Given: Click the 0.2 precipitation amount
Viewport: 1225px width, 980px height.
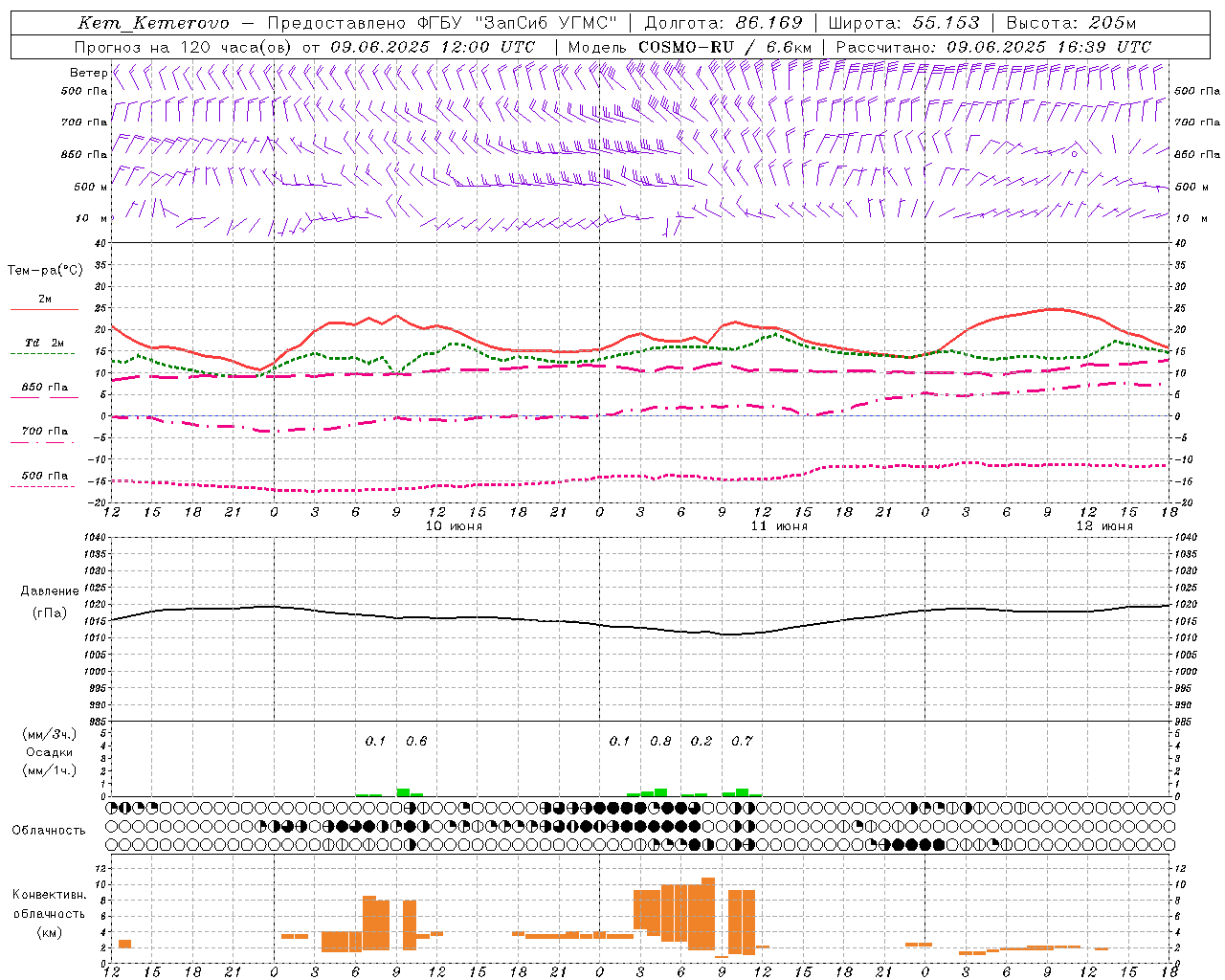Looking at the screenshot, I should click(x=702, y=741).
